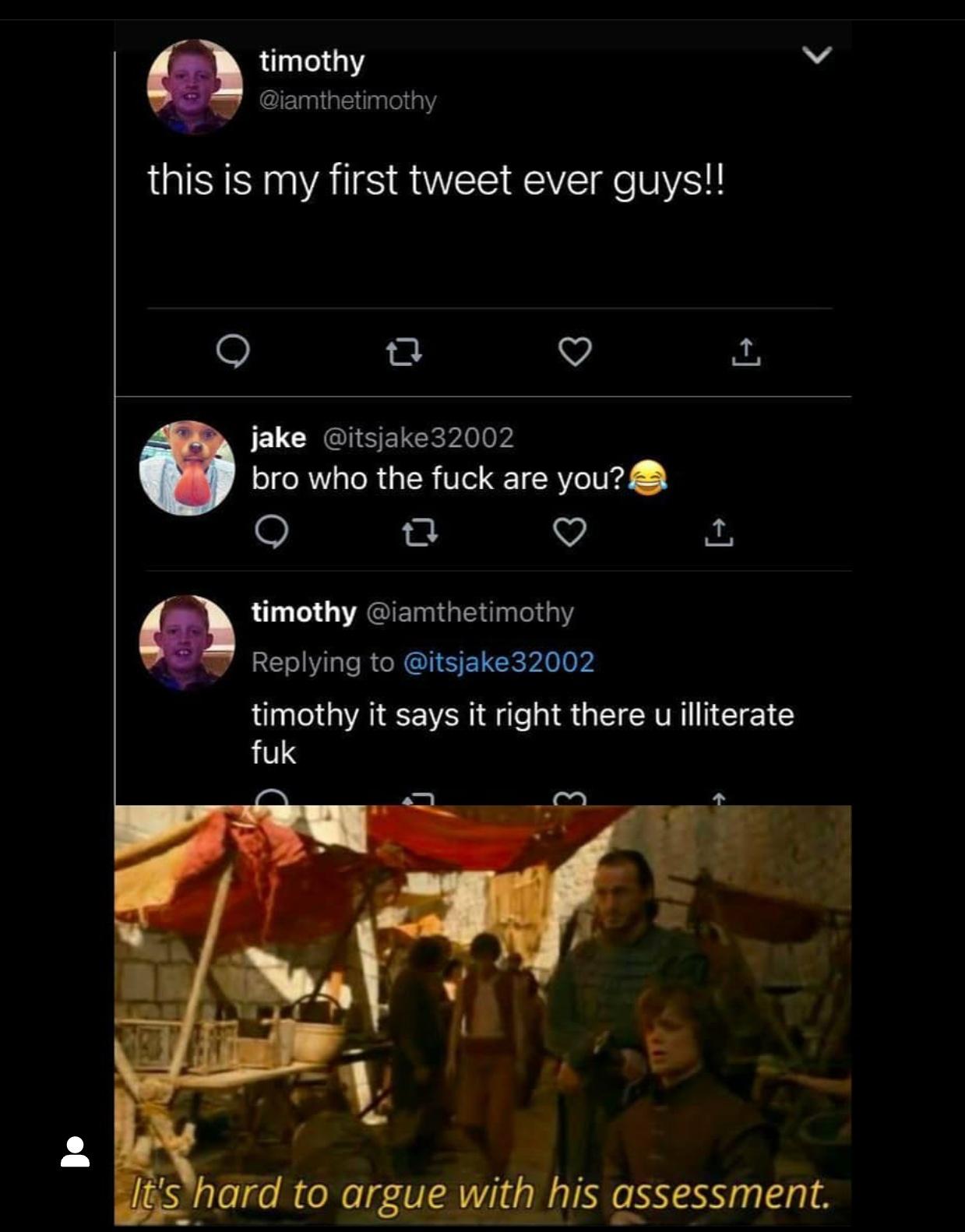The image size is (965, 1232).
Task: Click the @itsjake32002 mention link
Action: 498,662
